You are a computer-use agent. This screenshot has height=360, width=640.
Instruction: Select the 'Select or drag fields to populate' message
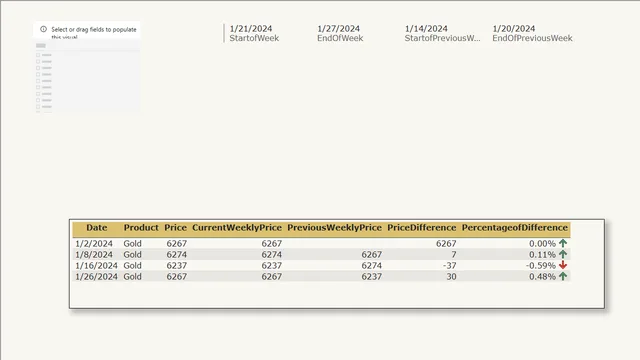(x=93, y=31)
